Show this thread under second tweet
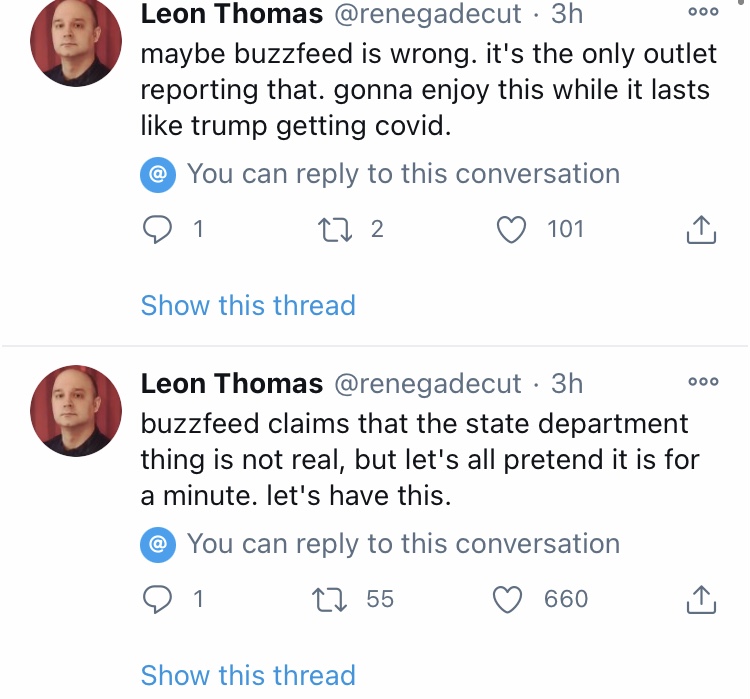The image size is (750, 699). tap(248, 675)
